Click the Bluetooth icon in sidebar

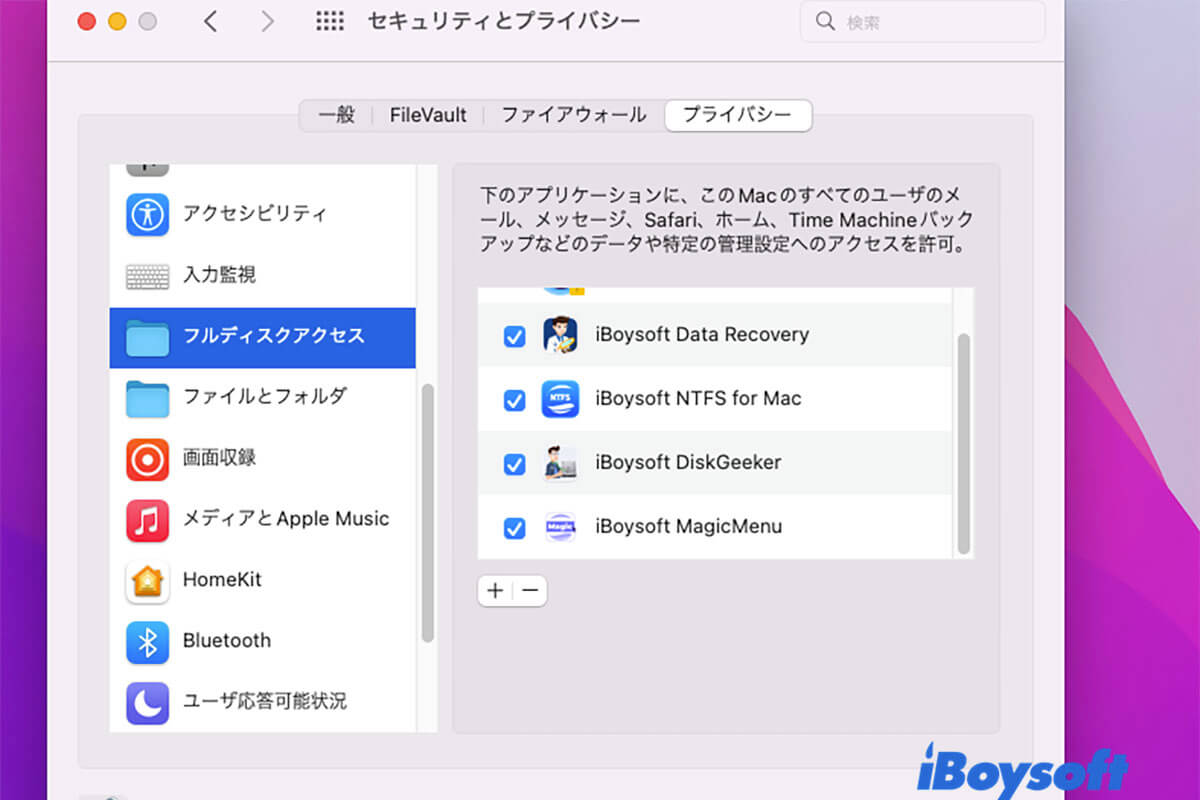pos(147,642)
